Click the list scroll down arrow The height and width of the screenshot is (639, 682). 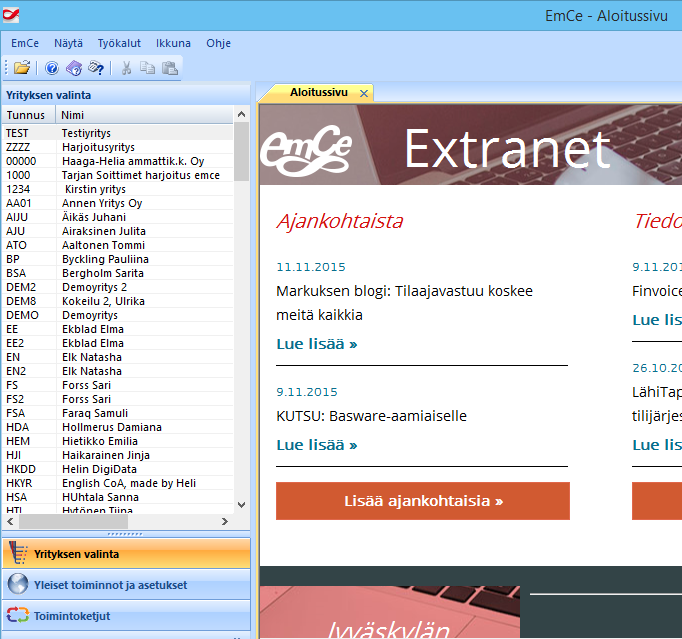point(241,505)
